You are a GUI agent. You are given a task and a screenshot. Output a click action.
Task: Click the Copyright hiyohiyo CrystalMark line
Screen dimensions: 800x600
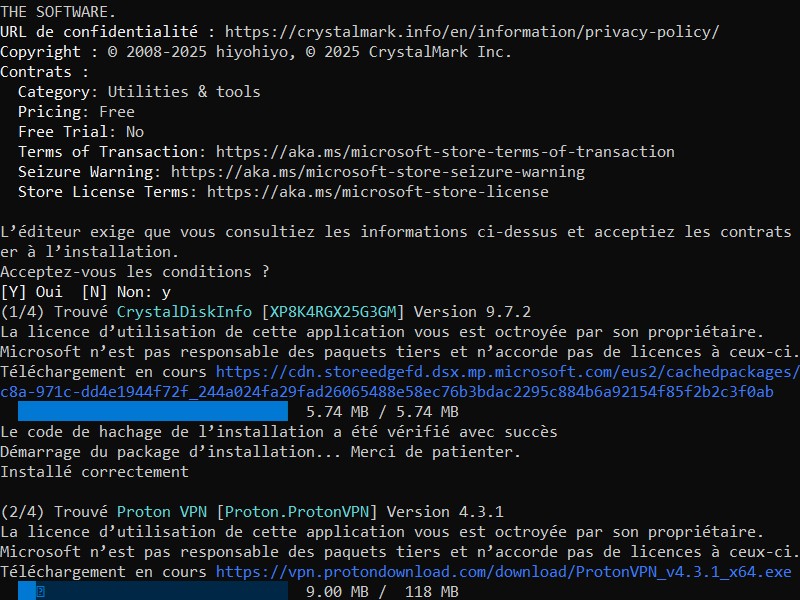[x=256, y=52]
